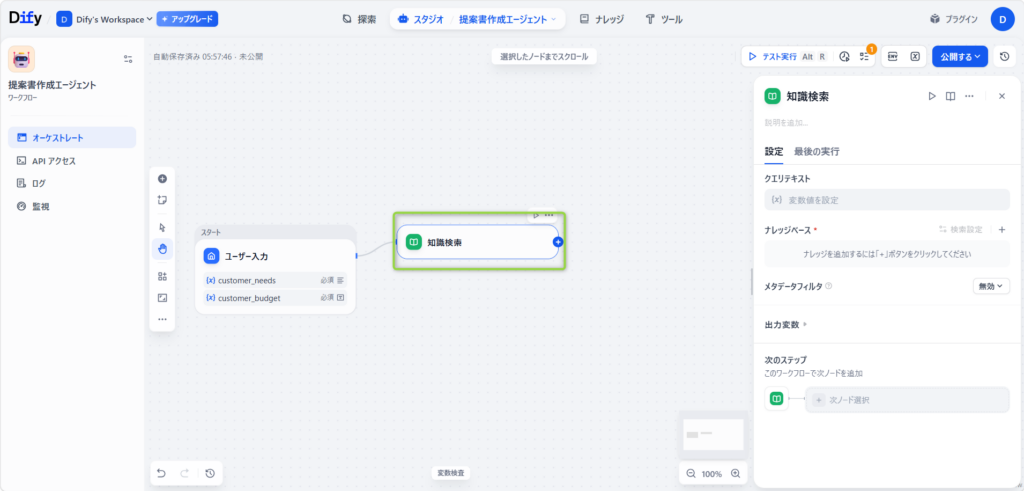Switch to the 最後の実行 tab
This screenshot has height=491, width=1024.
(x=816, y=151)
